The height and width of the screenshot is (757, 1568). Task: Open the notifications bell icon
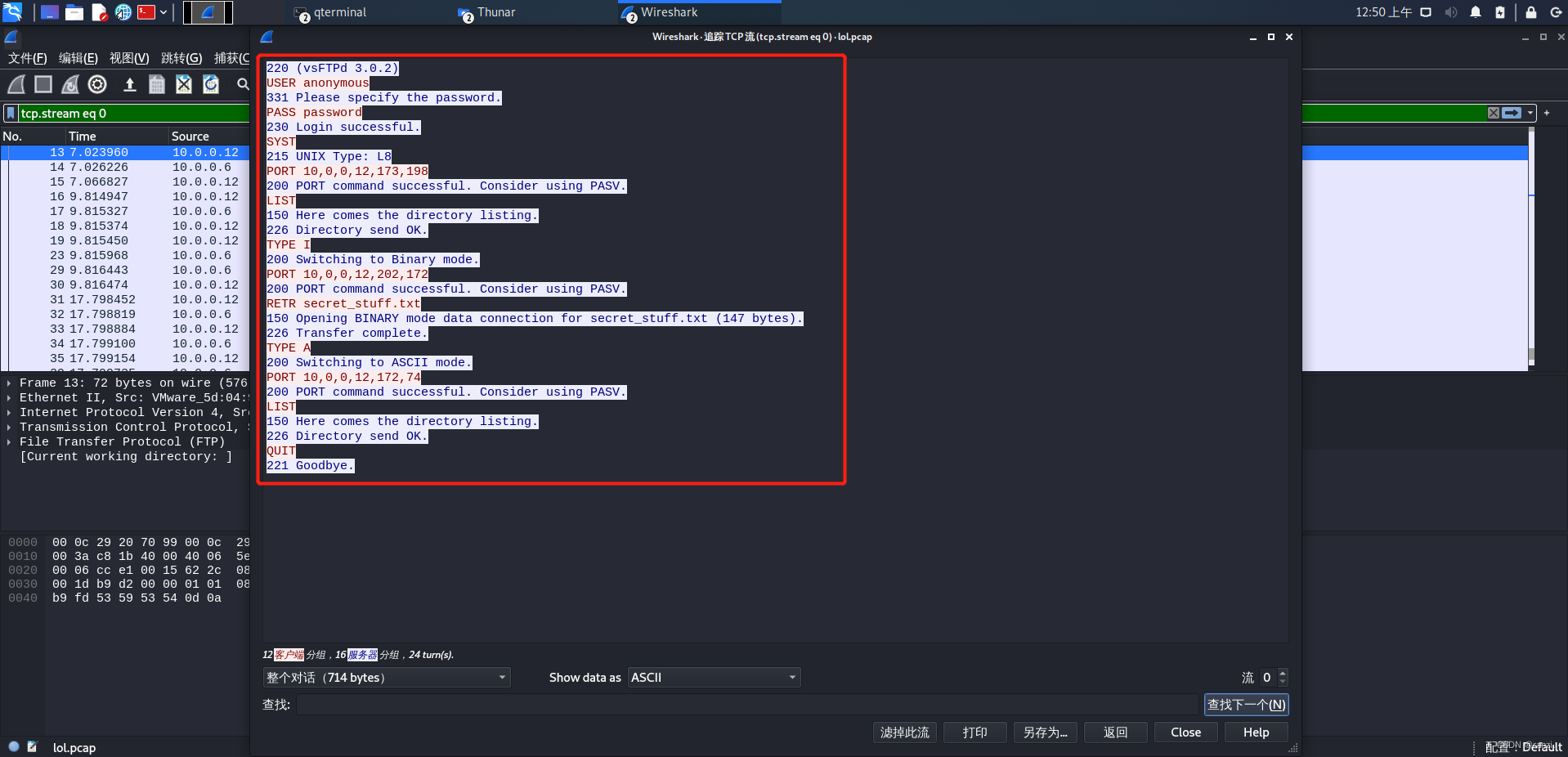pyautogui.click(x=1476, y=12)
